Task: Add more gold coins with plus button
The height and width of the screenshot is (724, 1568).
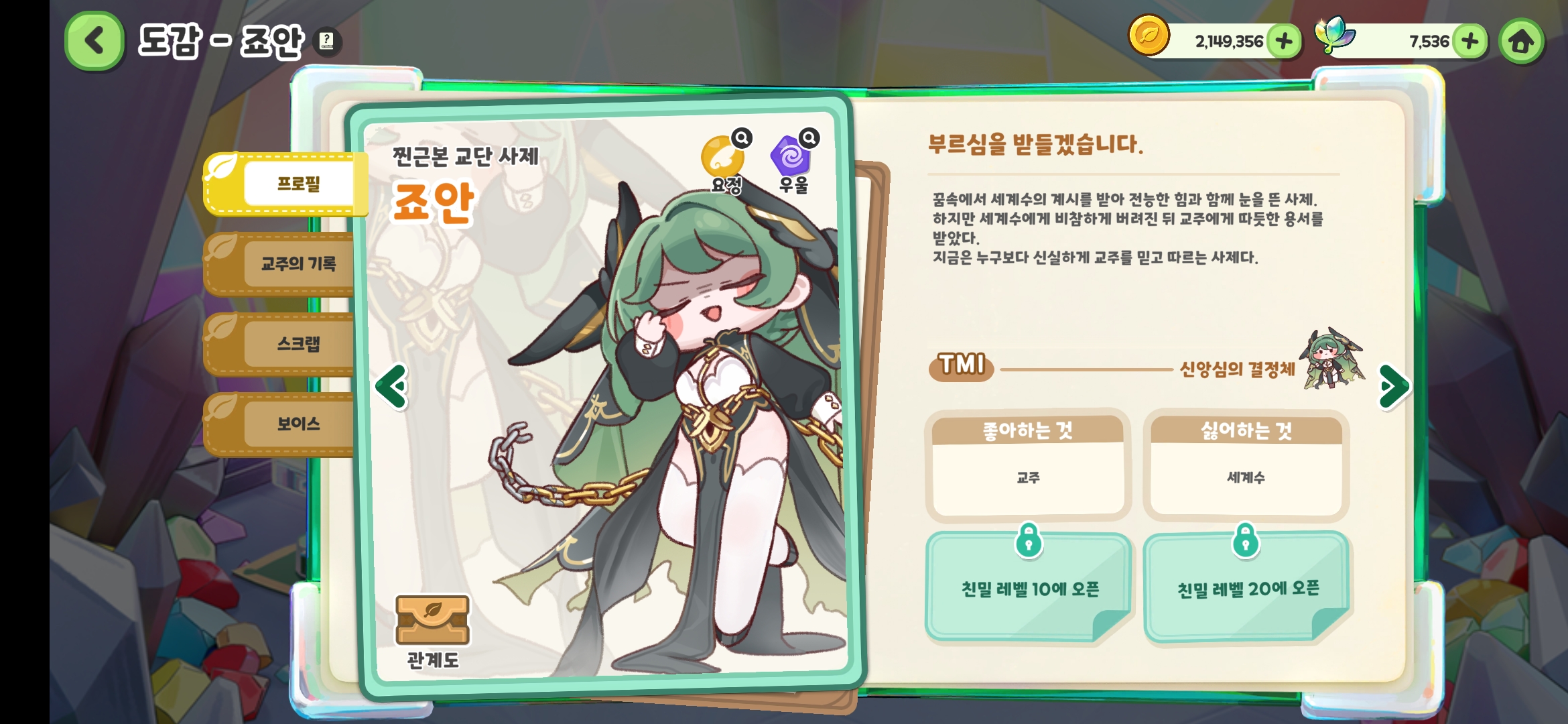Action: pos(1284,41)
